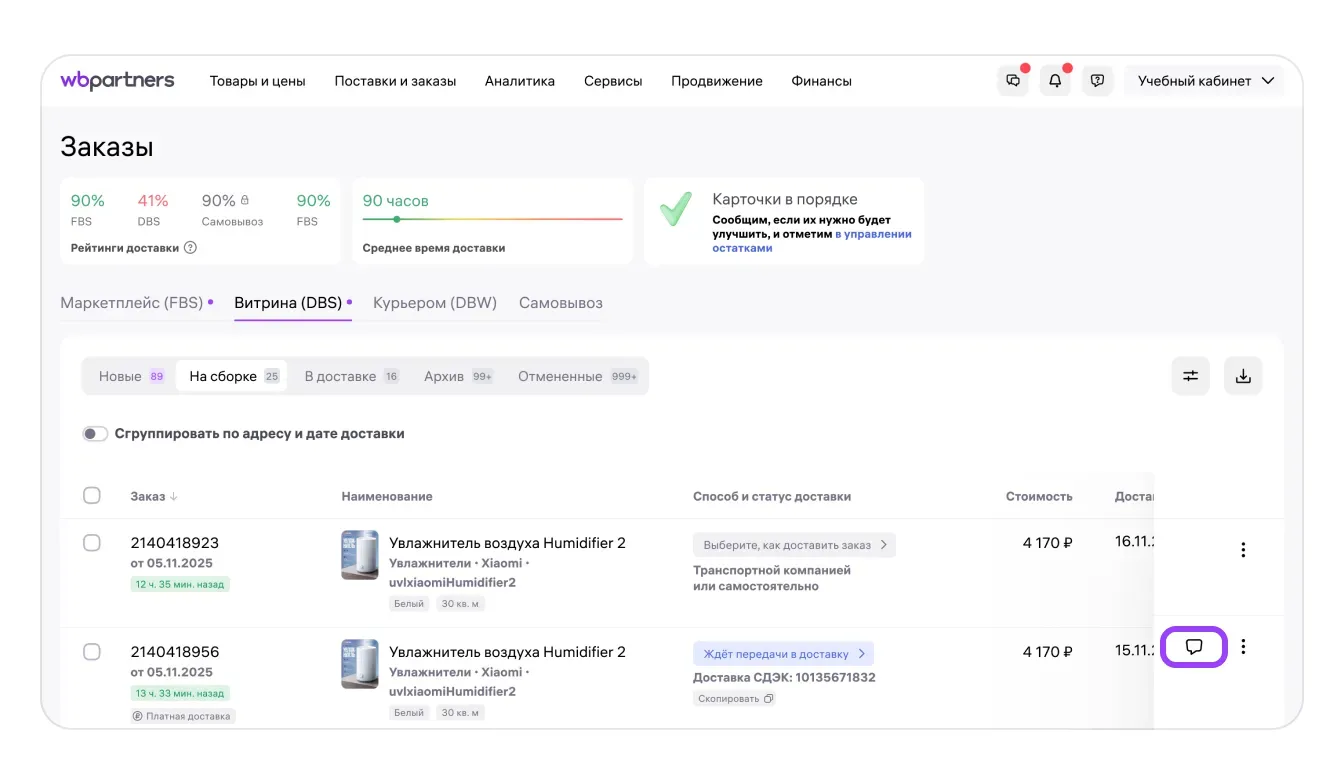Open the help question icon in header
Screen dimensions: 1344x784
[1097, 81]
